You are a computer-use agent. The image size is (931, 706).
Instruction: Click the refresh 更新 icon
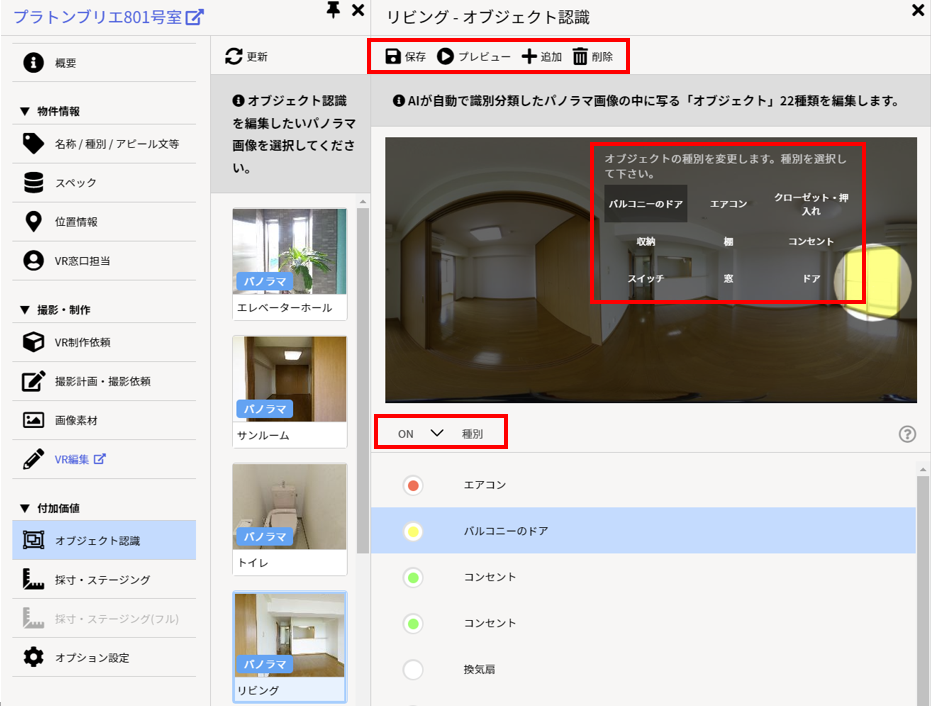[x=234, y=57]
